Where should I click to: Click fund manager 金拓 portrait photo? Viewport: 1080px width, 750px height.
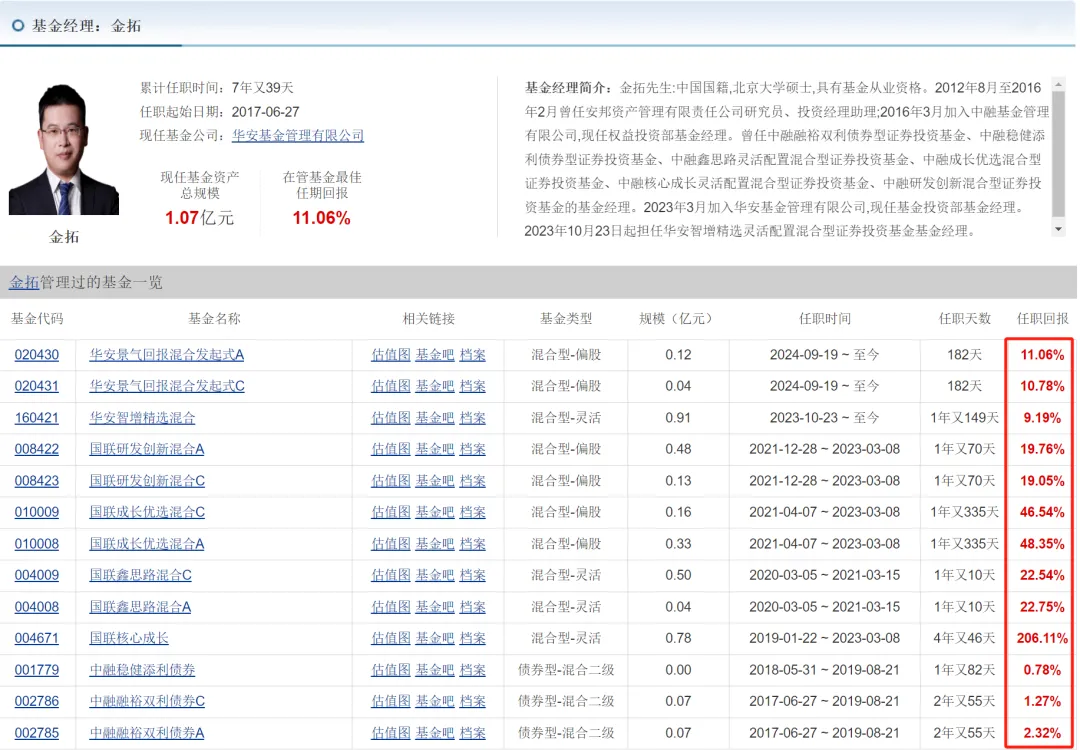tap(63, 149)
